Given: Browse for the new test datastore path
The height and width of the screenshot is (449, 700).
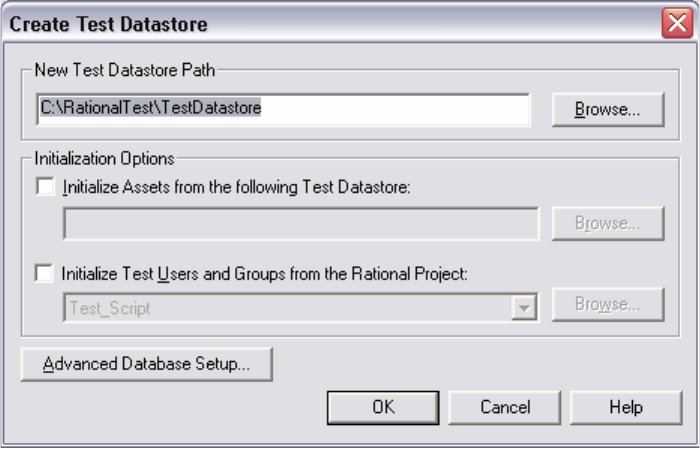Looking at the screenshot, I should (x=608, y=109).
